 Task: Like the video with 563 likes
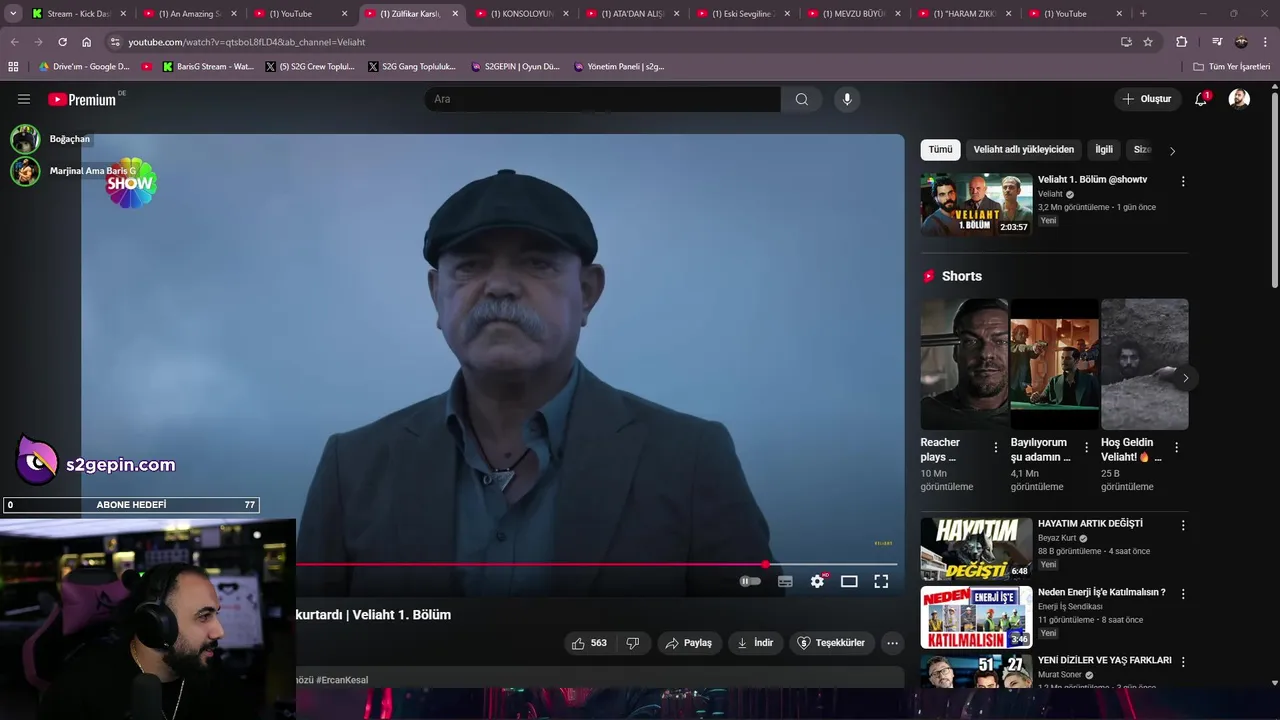(x=589, y=643)
